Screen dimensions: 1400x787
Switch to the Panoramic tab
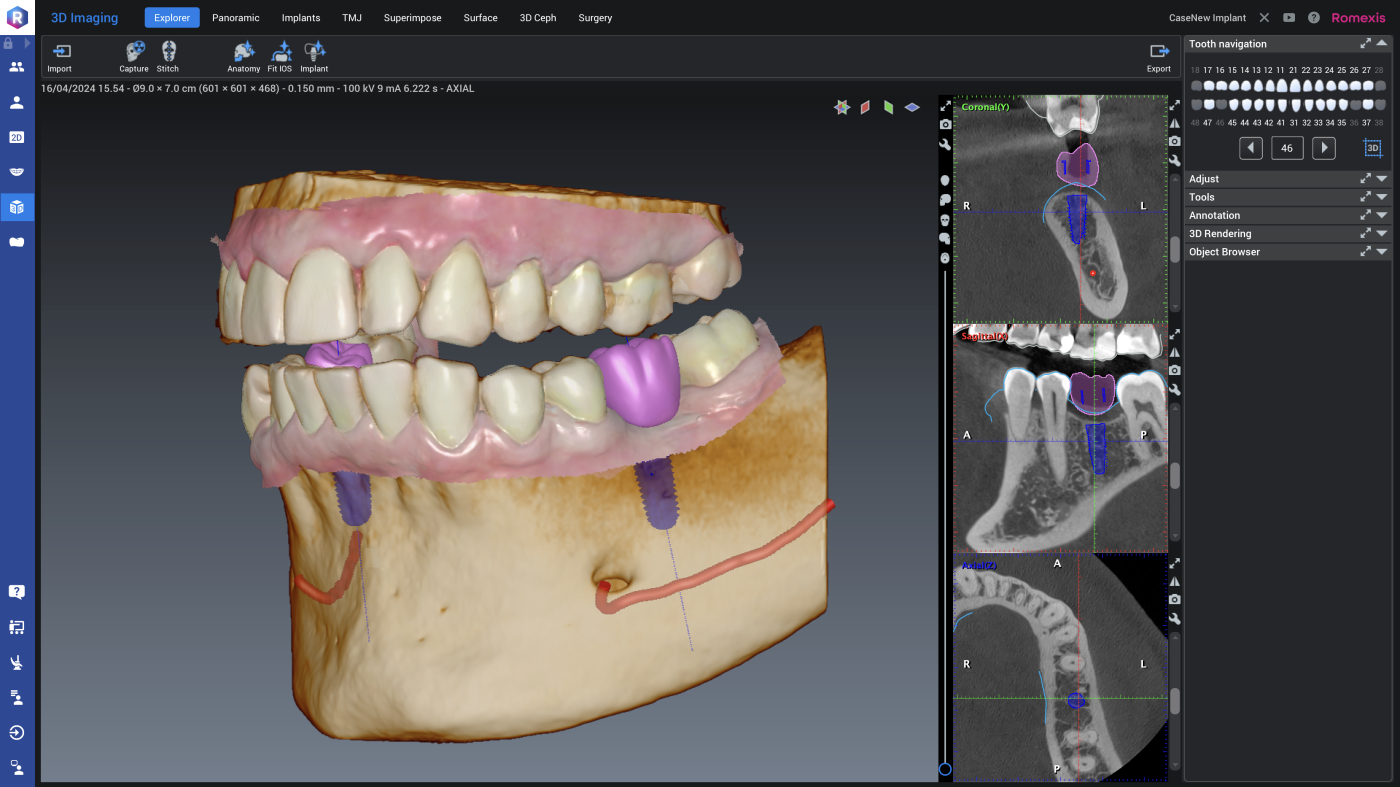[235, 18]
